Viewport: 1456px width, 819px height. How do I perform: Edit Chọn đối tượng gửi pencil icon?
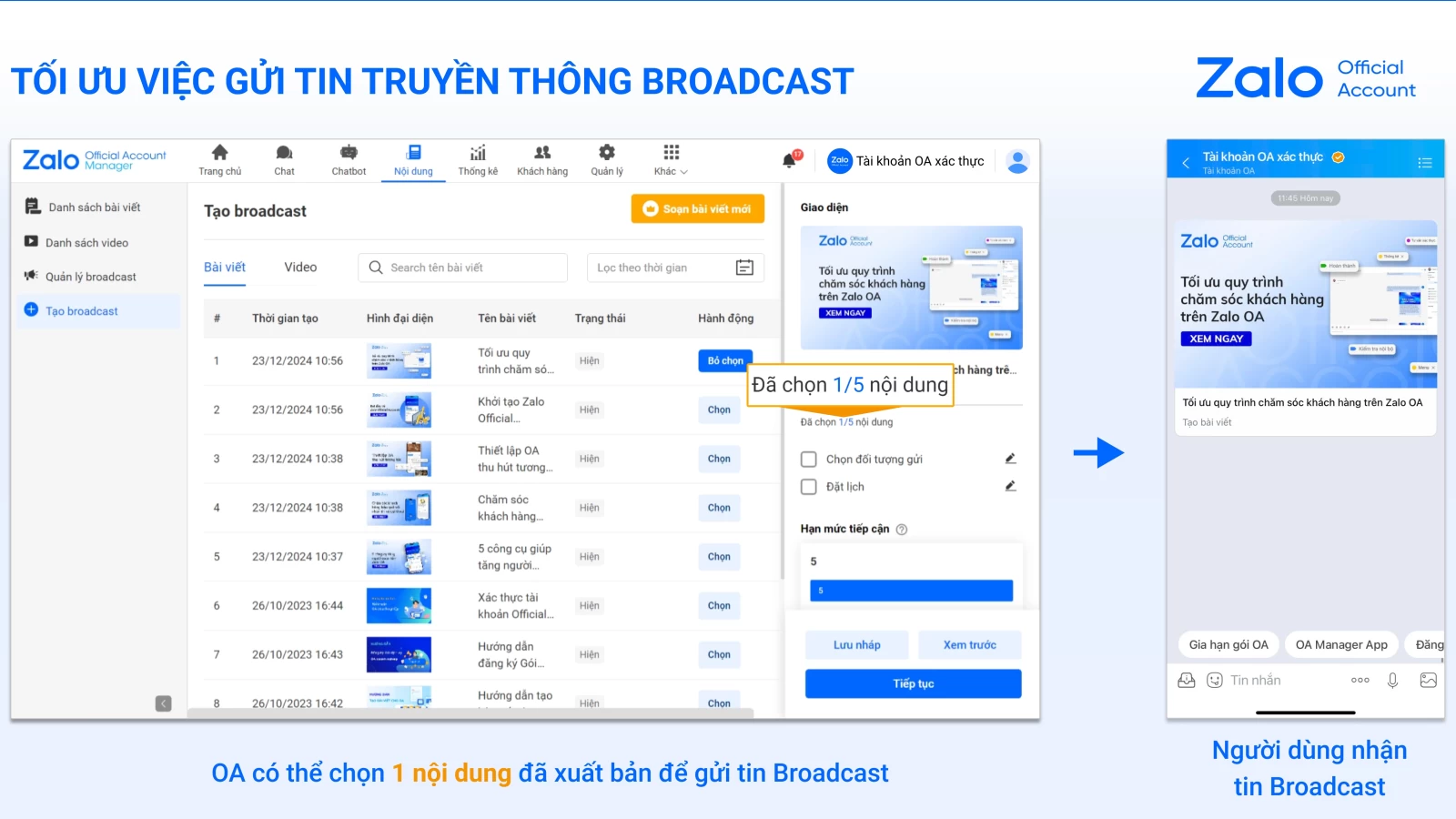1010,459
